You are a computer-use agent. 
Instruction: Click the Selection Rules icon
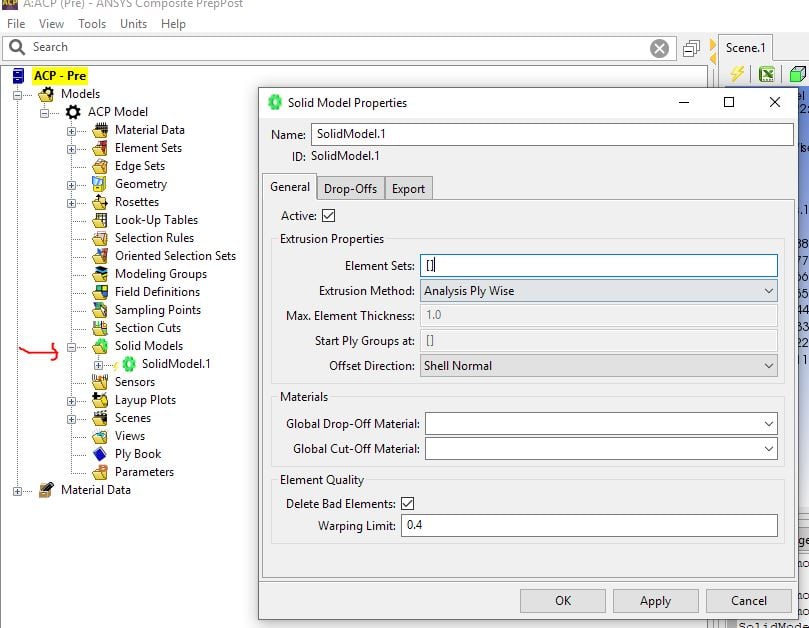coord(100,238)
